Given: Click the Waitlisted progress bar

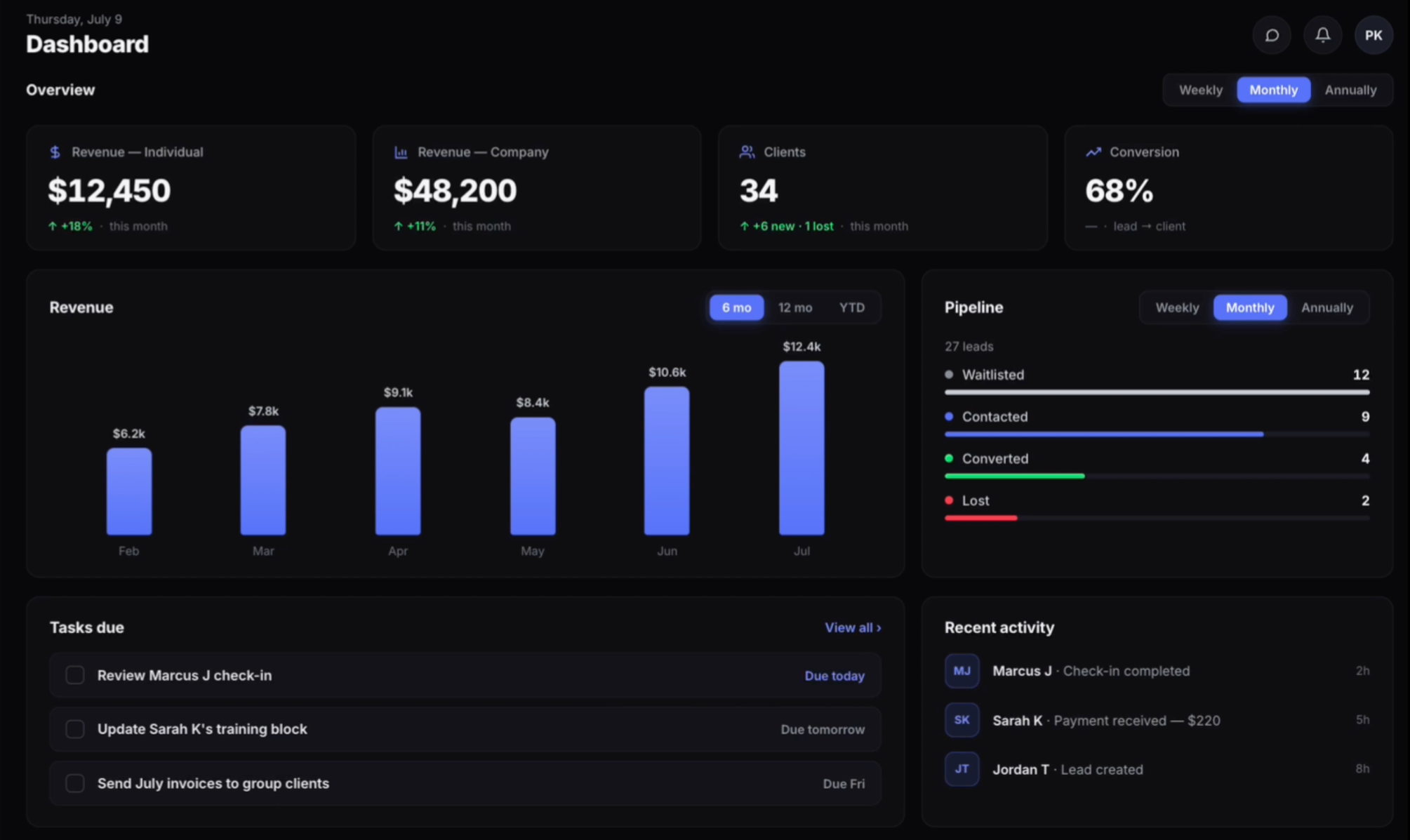Looking at the screenshot, I should click(x=1157, y=392).
